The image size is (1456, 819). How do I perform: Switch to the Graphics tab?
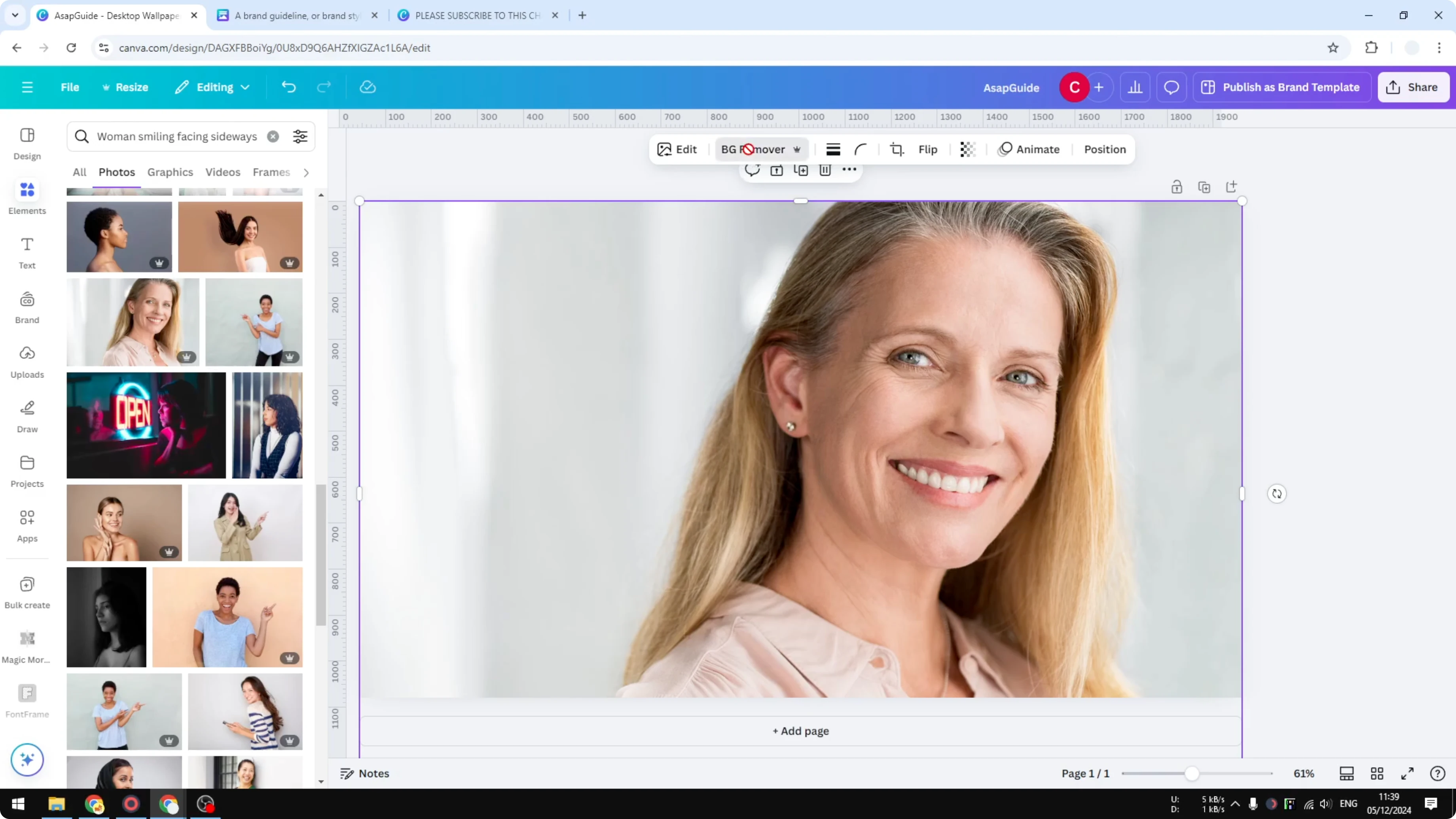[170, 172]
